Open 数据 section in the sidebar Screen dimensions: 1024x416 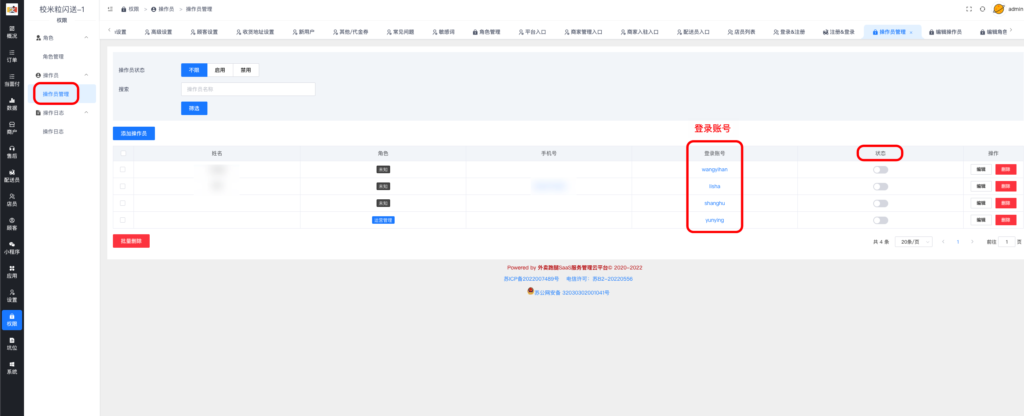click(x=11, y=103)
